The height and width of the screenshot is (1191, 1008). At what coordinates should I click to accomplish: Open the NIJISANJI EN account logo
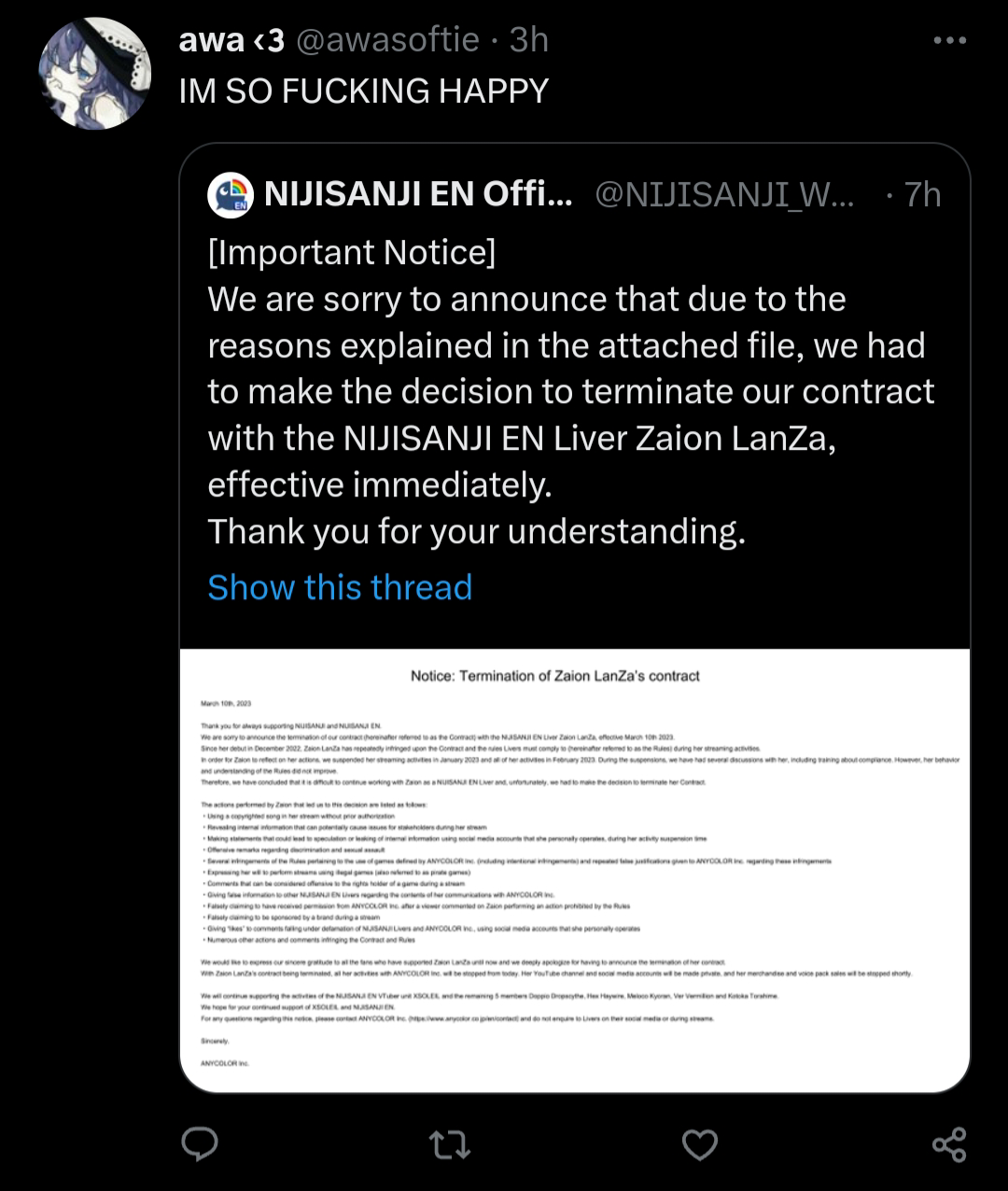tap(230, 194)
